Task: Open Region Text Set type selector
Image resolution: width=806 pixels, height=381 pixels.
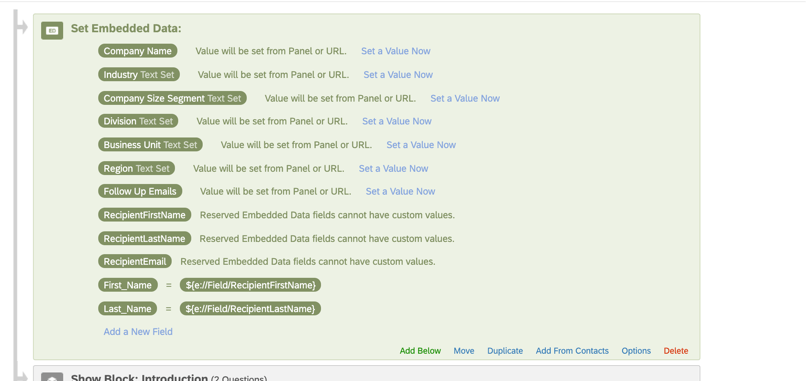Action: pos(153,169)
